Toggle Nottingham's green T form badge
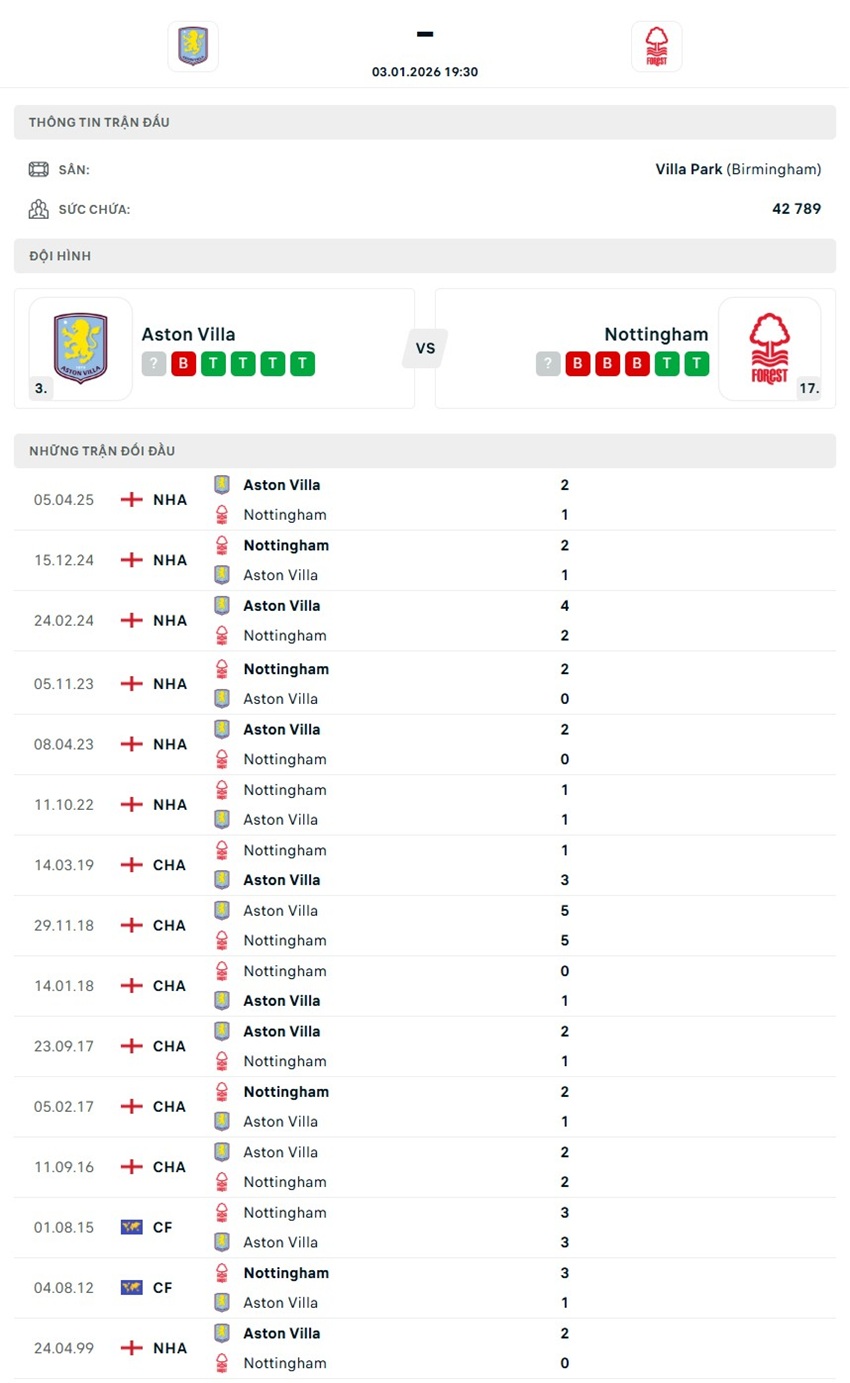The width and height of the screenshot is (850, 1383). pyautogui.click(x=667, y=364)
